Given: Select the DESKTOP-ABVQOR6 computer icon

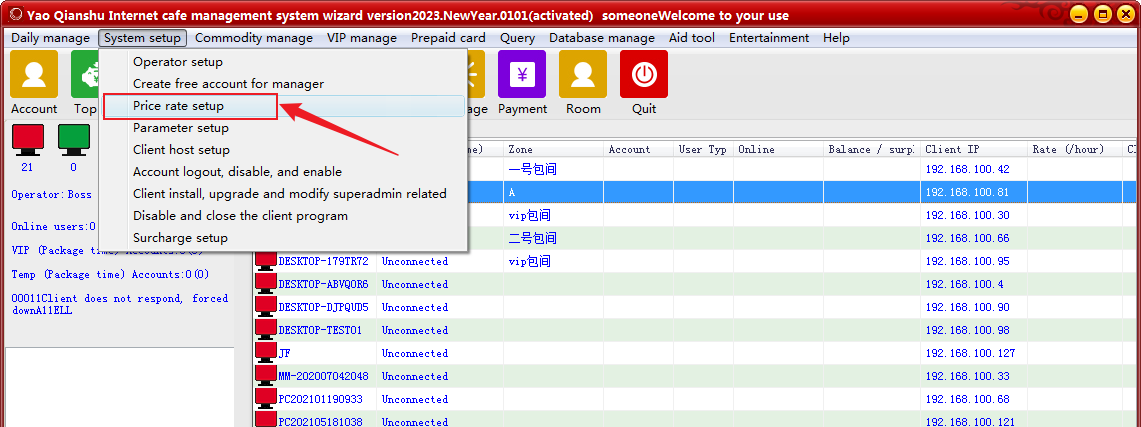Looking at the screenshot, I should click(266, 284).
